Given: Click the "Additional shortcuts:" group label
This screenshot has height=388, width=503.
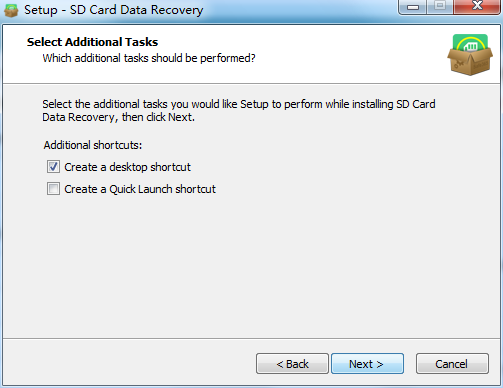Looking at the screenshot, I should [93, 145].
